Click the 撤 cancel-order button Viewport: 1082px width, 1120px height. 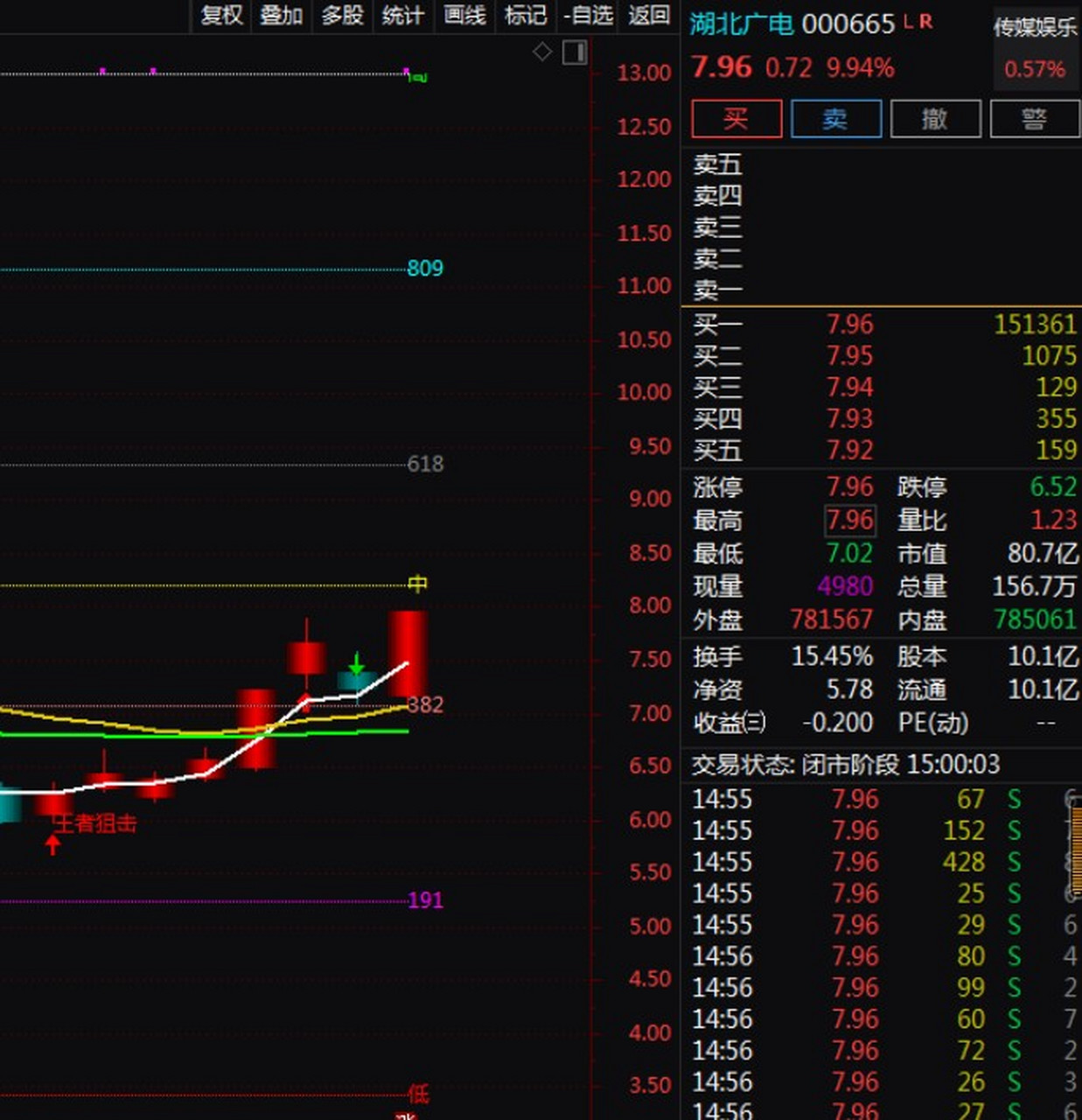pos(935,119)
